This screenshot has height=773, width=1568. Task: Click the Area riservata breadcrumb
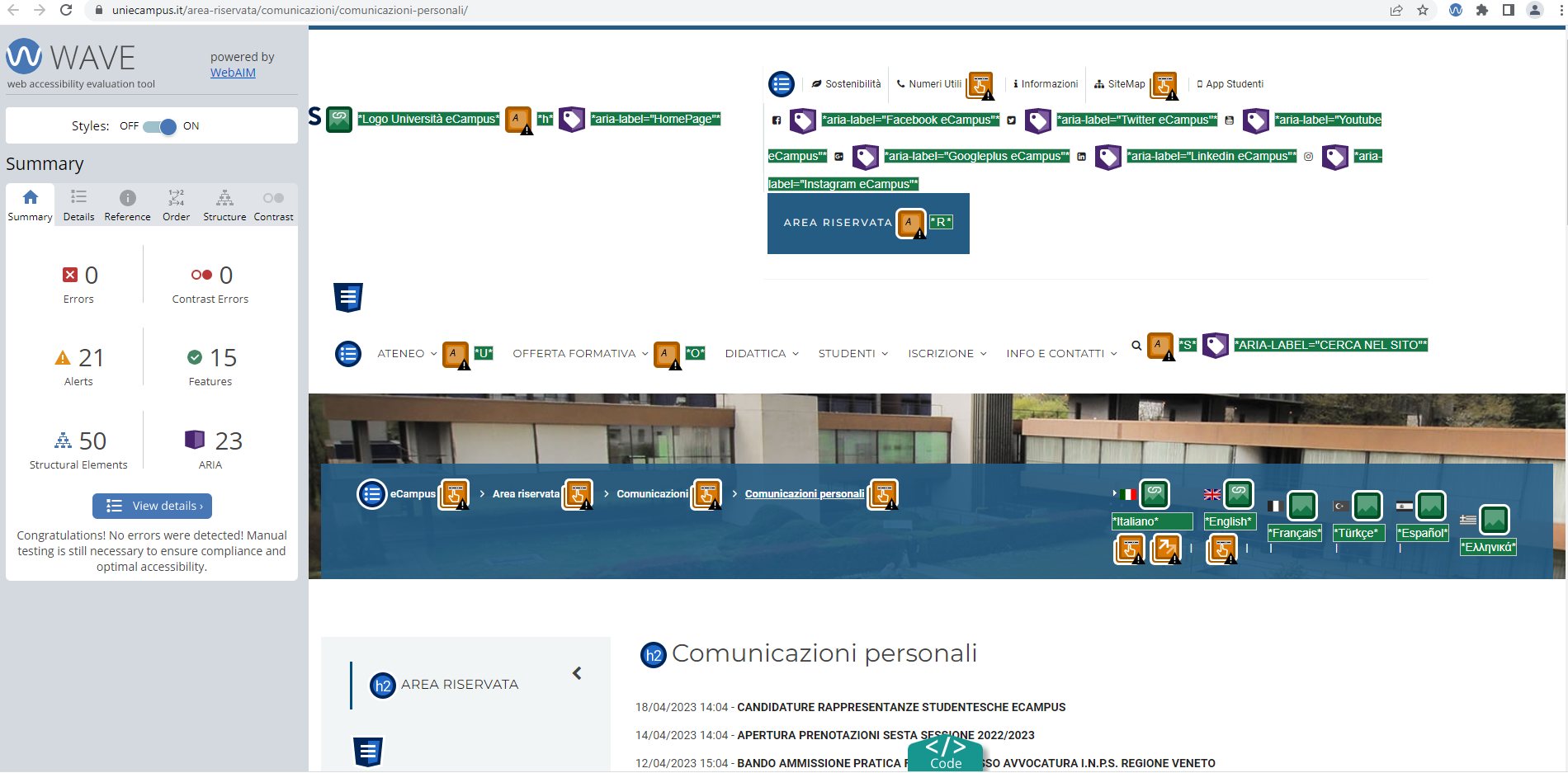(x=526, y=494)
